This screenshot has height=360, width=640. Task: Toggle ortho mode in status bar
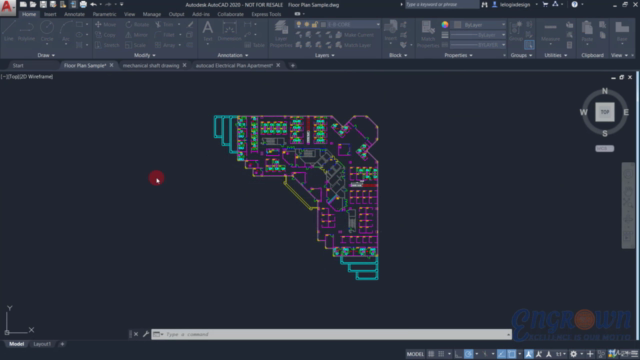(458, 354)
